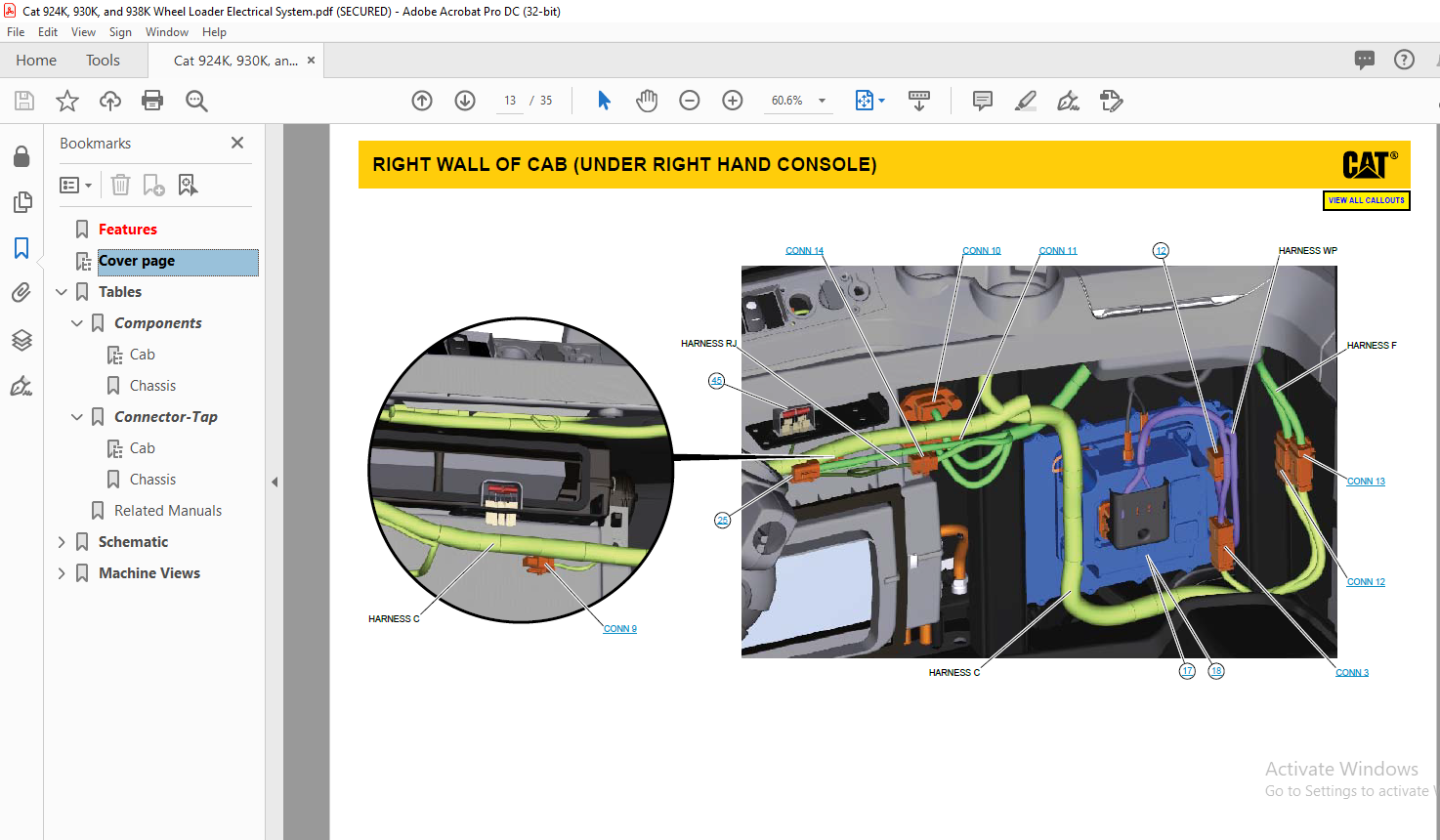
Task: Open the find text magnifier icon
Action: 196,101
